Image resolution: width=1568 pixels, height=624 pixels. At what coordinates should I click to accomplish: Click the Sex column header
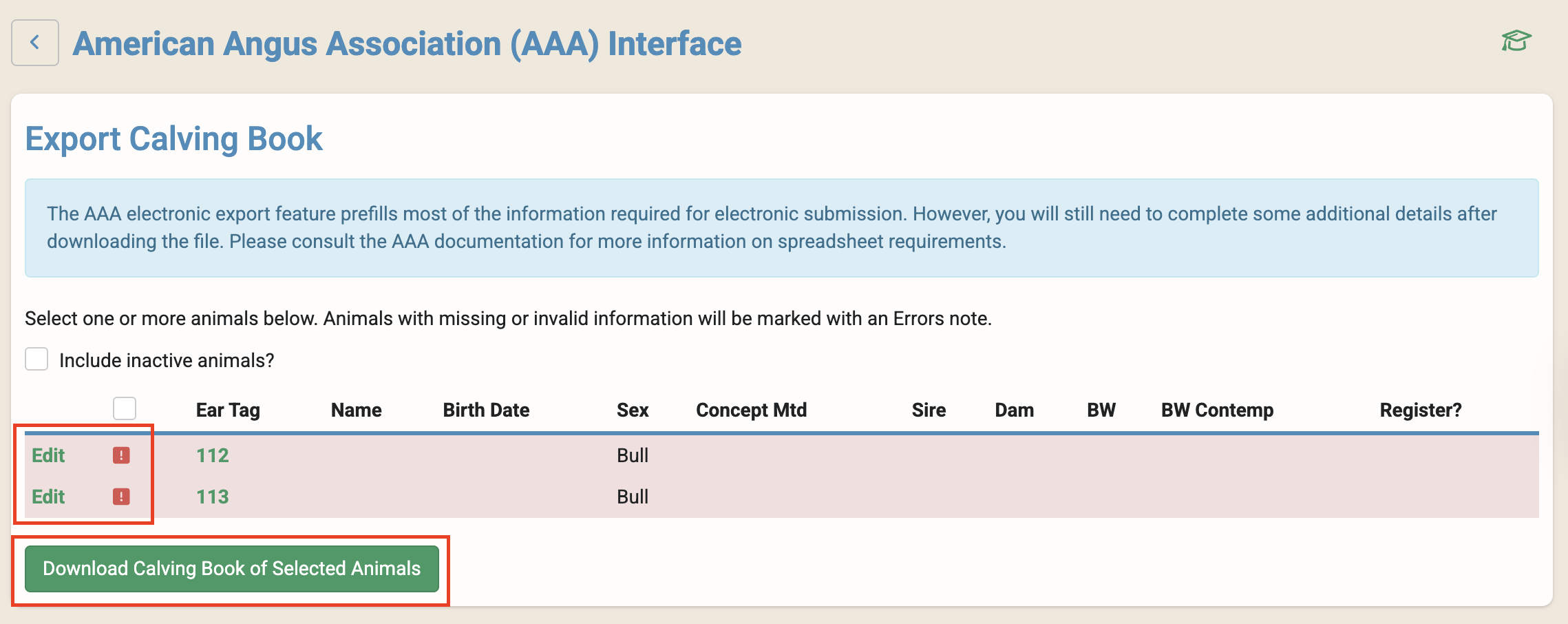pos(633,410)
